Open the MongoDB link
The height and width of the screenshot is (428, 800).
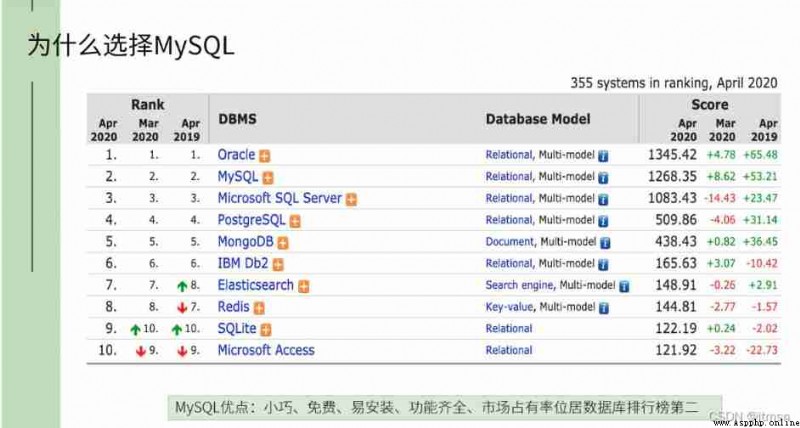(x=245, y=242)
